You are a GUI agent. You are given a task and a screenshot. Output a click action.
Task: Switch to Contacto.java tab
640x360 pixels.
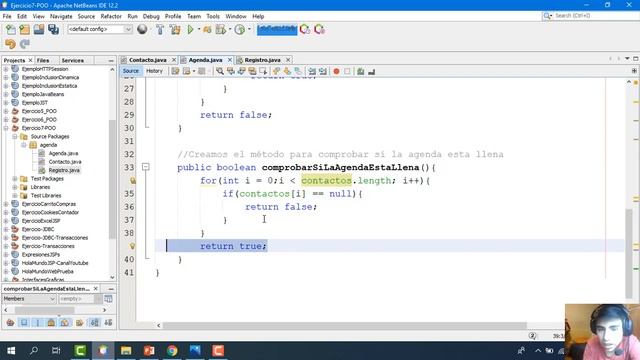click(147, 60)
